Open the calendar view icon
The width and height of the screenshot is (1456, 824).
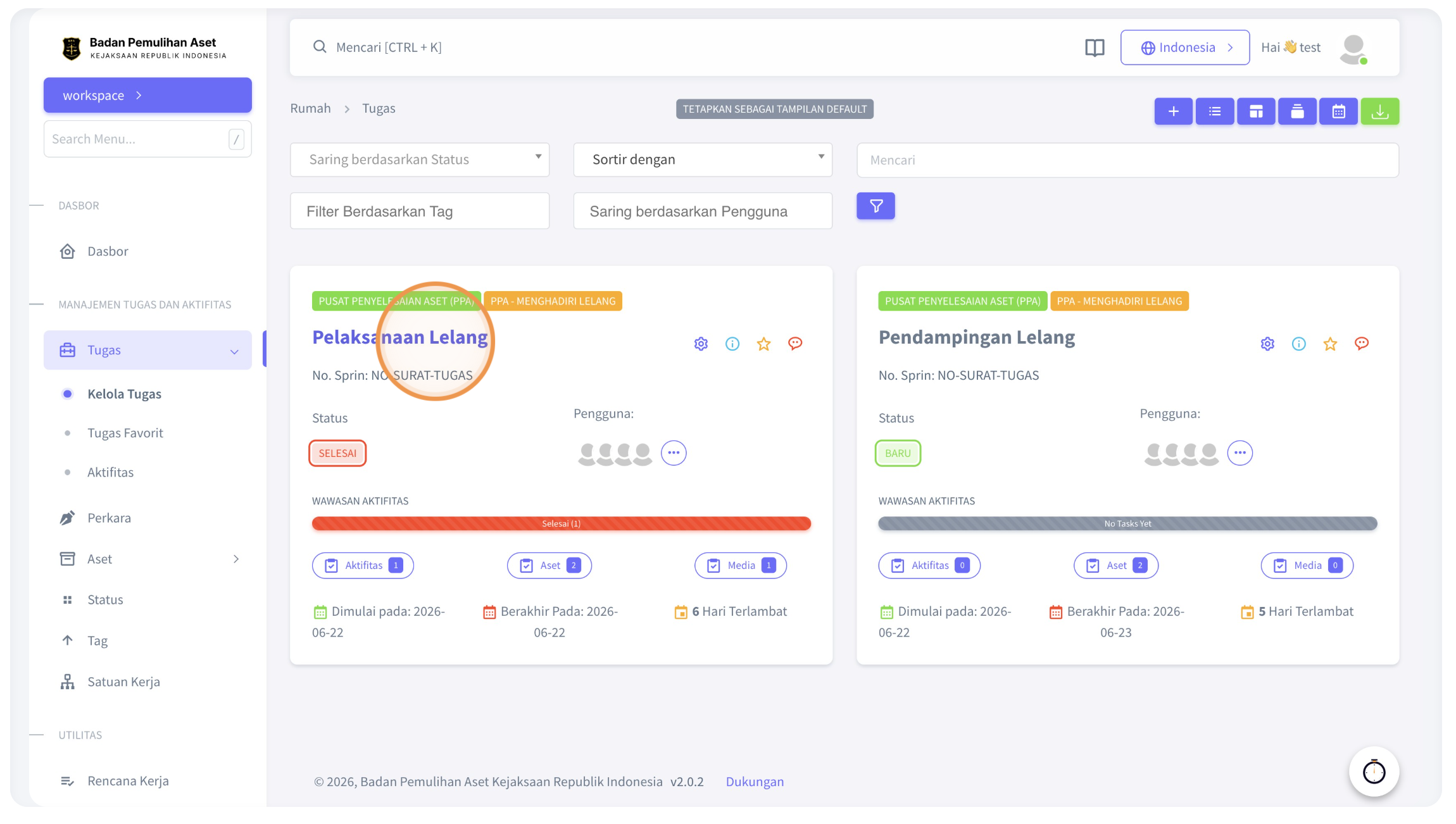pyautogui.click(x=1338, y=111)
